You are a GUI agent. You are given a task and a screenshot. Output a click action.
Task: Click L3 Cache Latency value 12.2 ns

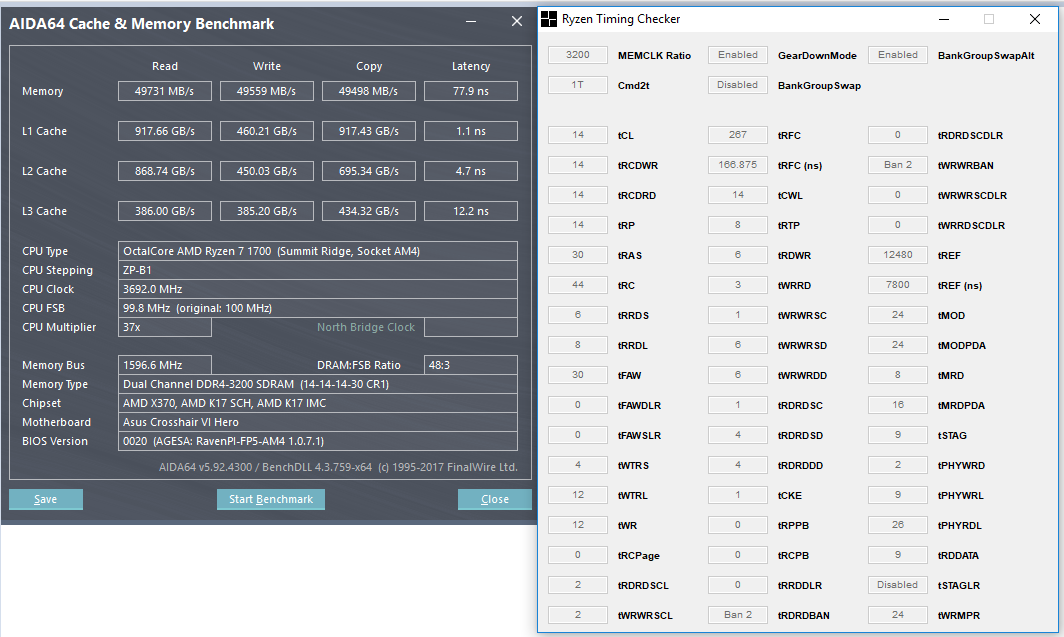pyautogui.click(x=471, y=211)
